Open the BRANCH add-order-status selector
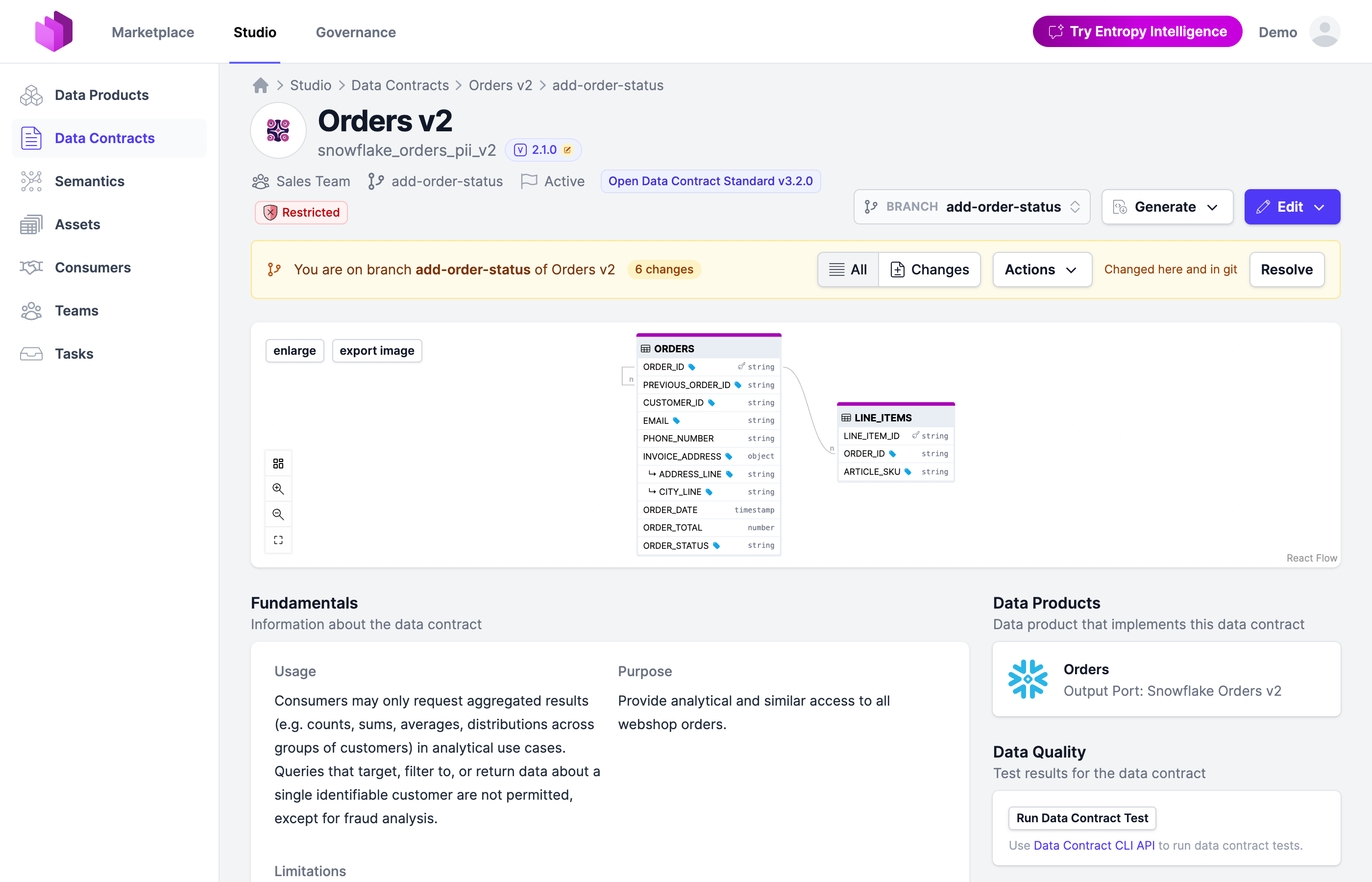Image resolution: width=1372 pixels, height=882 pixels. click(x=972, y=207)
